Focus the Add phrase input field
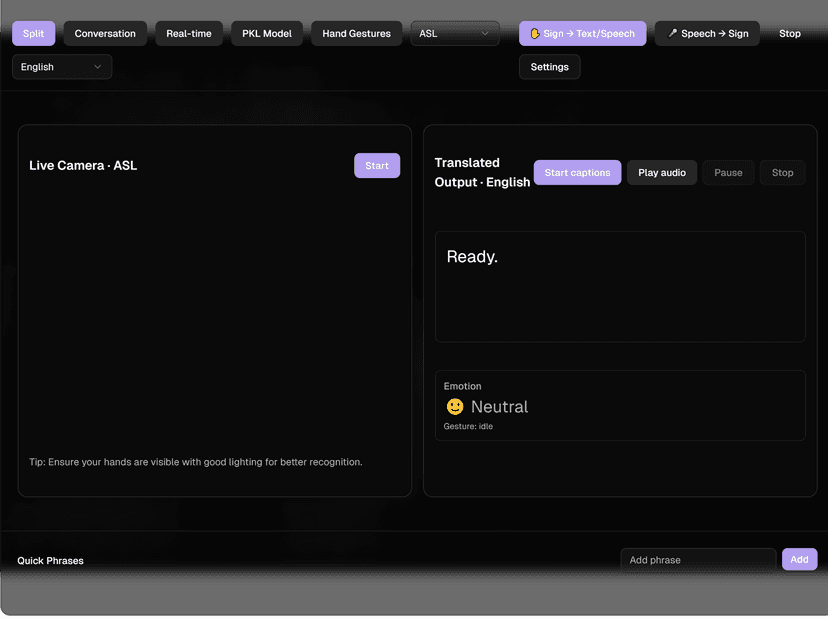The width and height of the screenshot is (828, 619). [x=698, y=560]
